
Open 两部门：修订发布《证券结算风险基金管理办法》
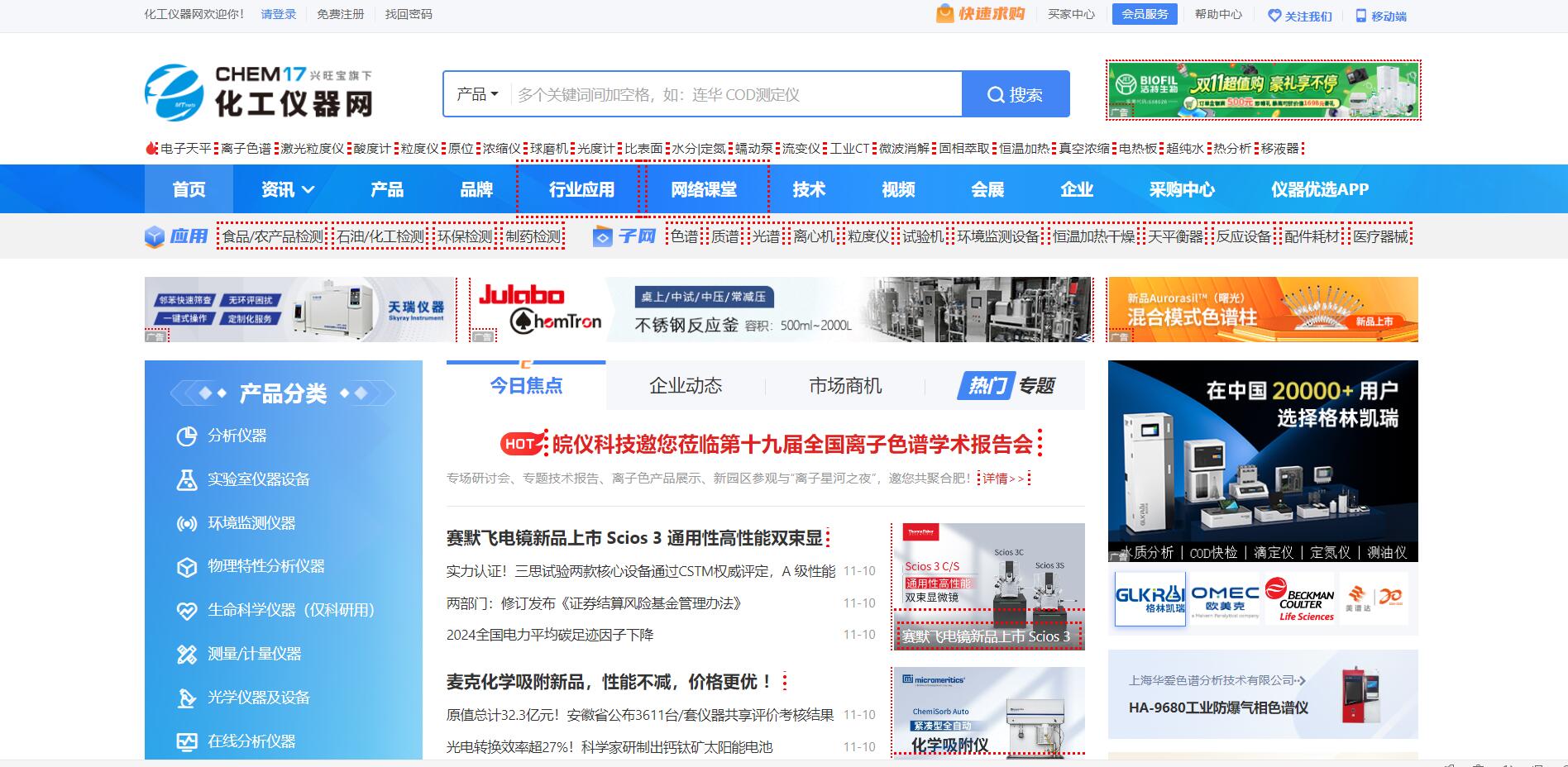pos(594,603)
